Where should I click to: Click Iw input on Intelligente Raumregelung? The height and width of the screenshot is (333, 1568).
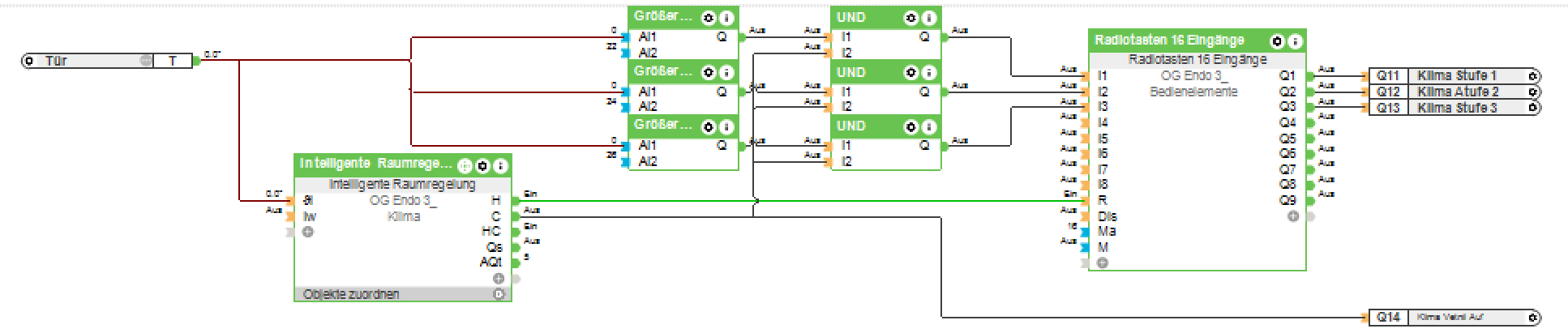coord(310,216)
